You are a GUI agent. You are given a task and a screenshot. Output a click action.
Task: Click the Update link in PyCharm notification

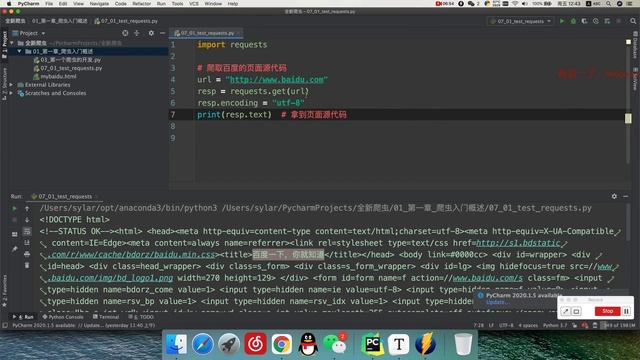[x=497, y=302]
